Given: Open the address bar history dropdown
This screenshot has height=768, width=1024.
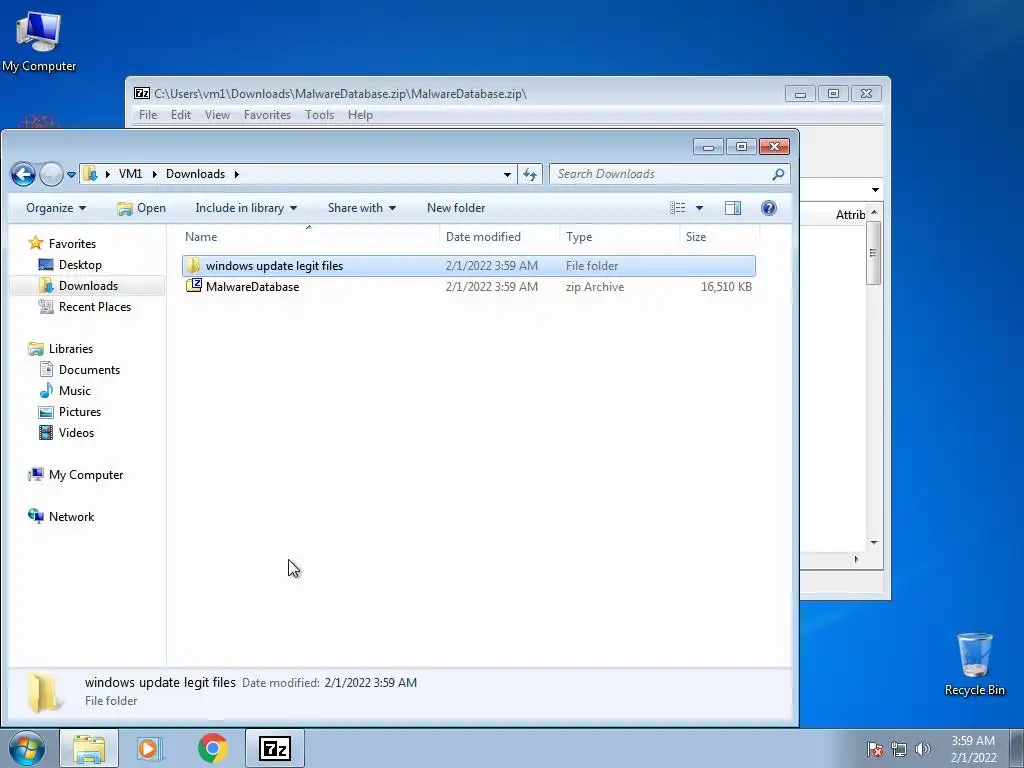Looking at the screenshot, I should click(507, 174).
